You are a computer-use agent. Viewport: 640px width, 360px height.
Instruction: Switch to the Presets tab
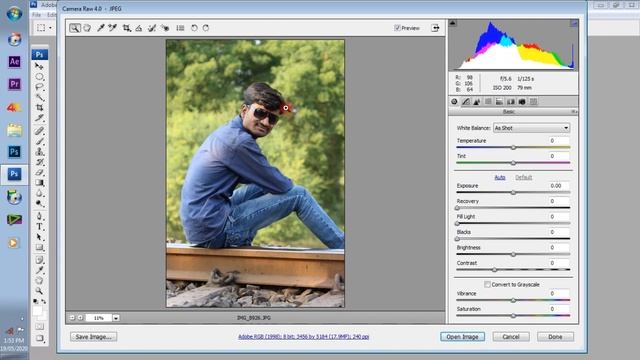[x=533, y=102]
